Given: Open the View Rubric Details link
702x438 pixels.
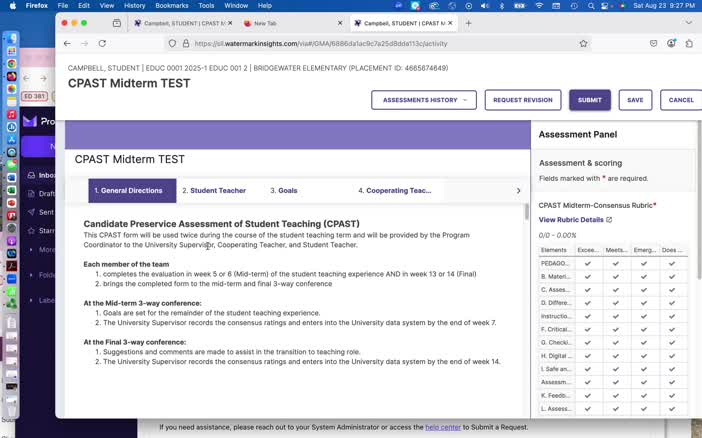Looking at the screenshot, I should click(x=571, y=220).
